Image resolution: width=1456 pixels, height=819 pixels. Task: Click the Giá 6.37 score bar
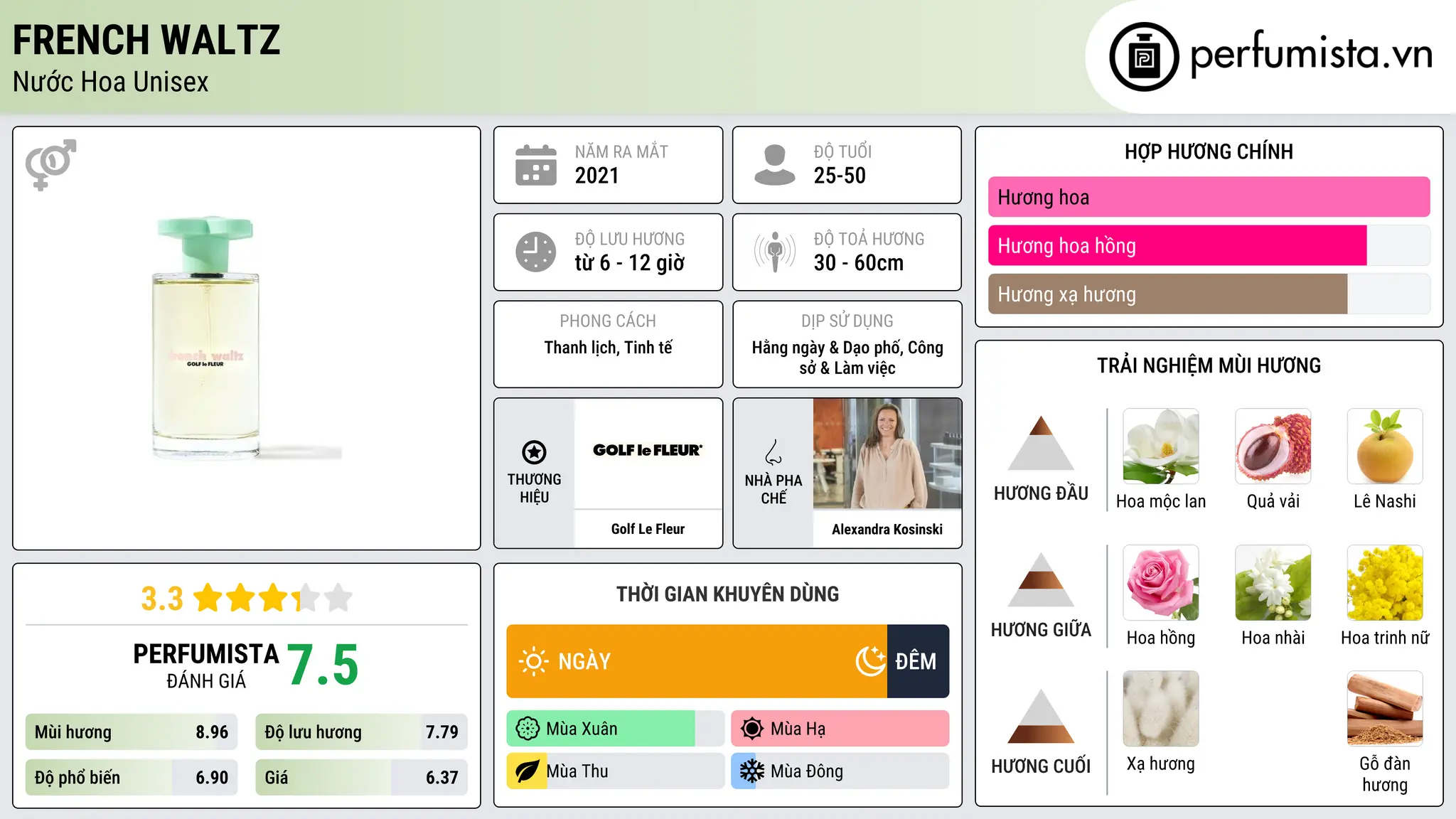pos(361,778)
